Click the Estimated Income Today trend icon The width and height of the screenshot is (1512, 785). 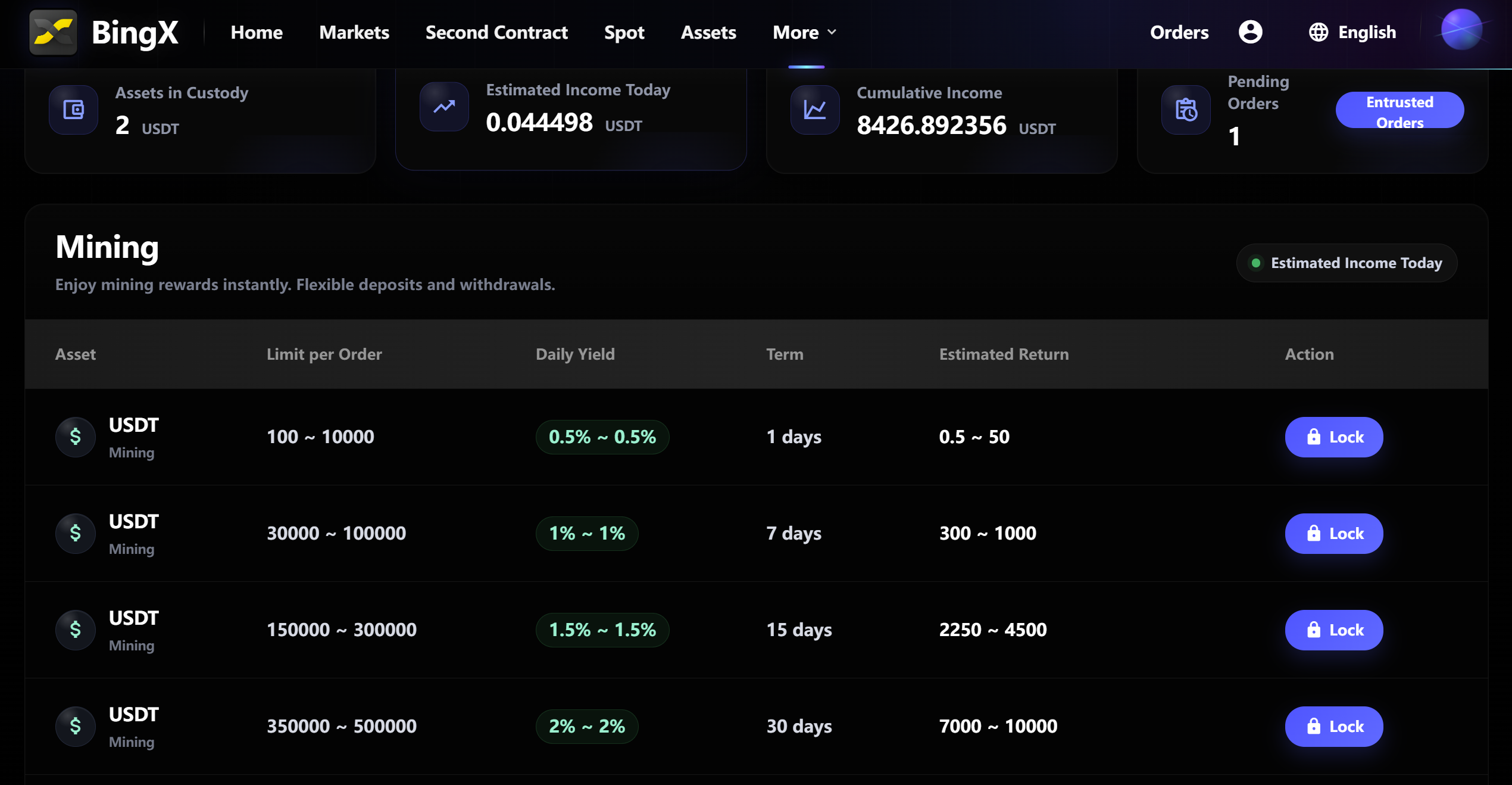tap(444, 107)
